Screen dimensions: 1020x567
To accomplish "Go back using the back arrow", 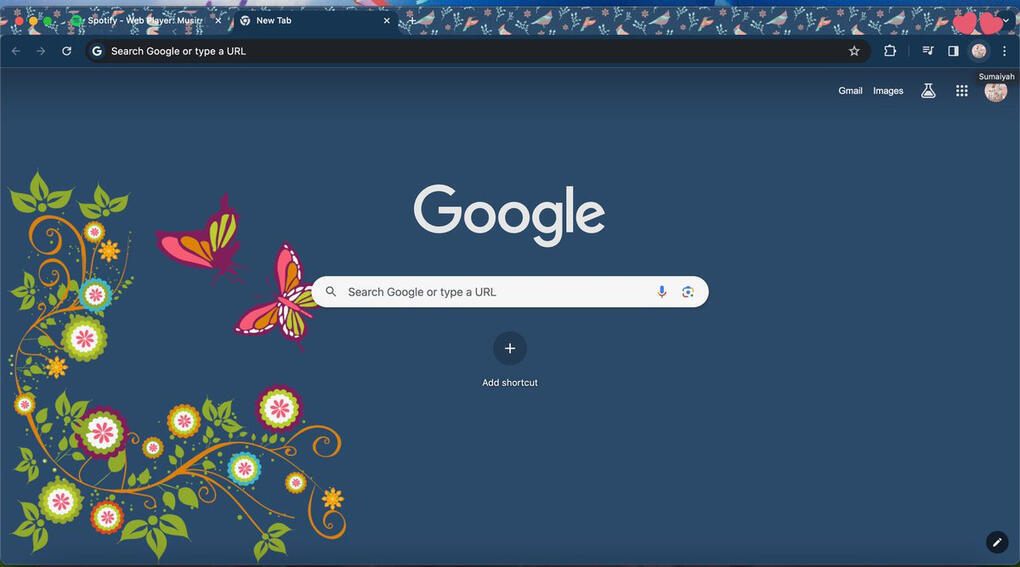I will 16,51.
